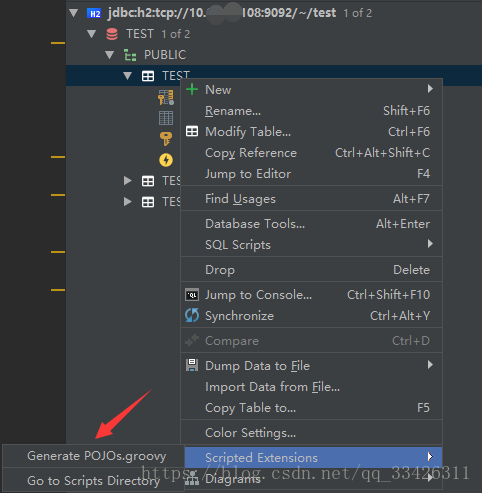
Task: Click the last collapsed table's icon in the tree
Action: pos(148,202)
